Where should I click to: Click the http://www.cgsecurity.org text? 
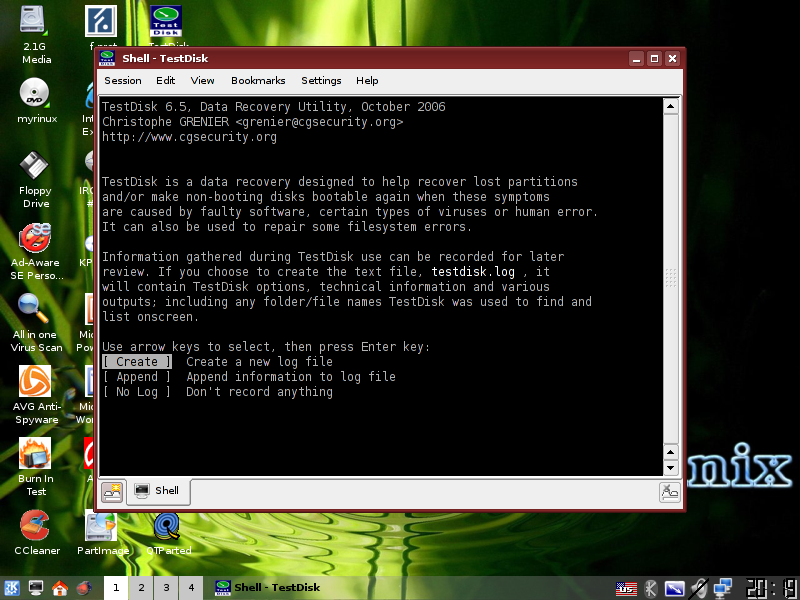[189, 137]
